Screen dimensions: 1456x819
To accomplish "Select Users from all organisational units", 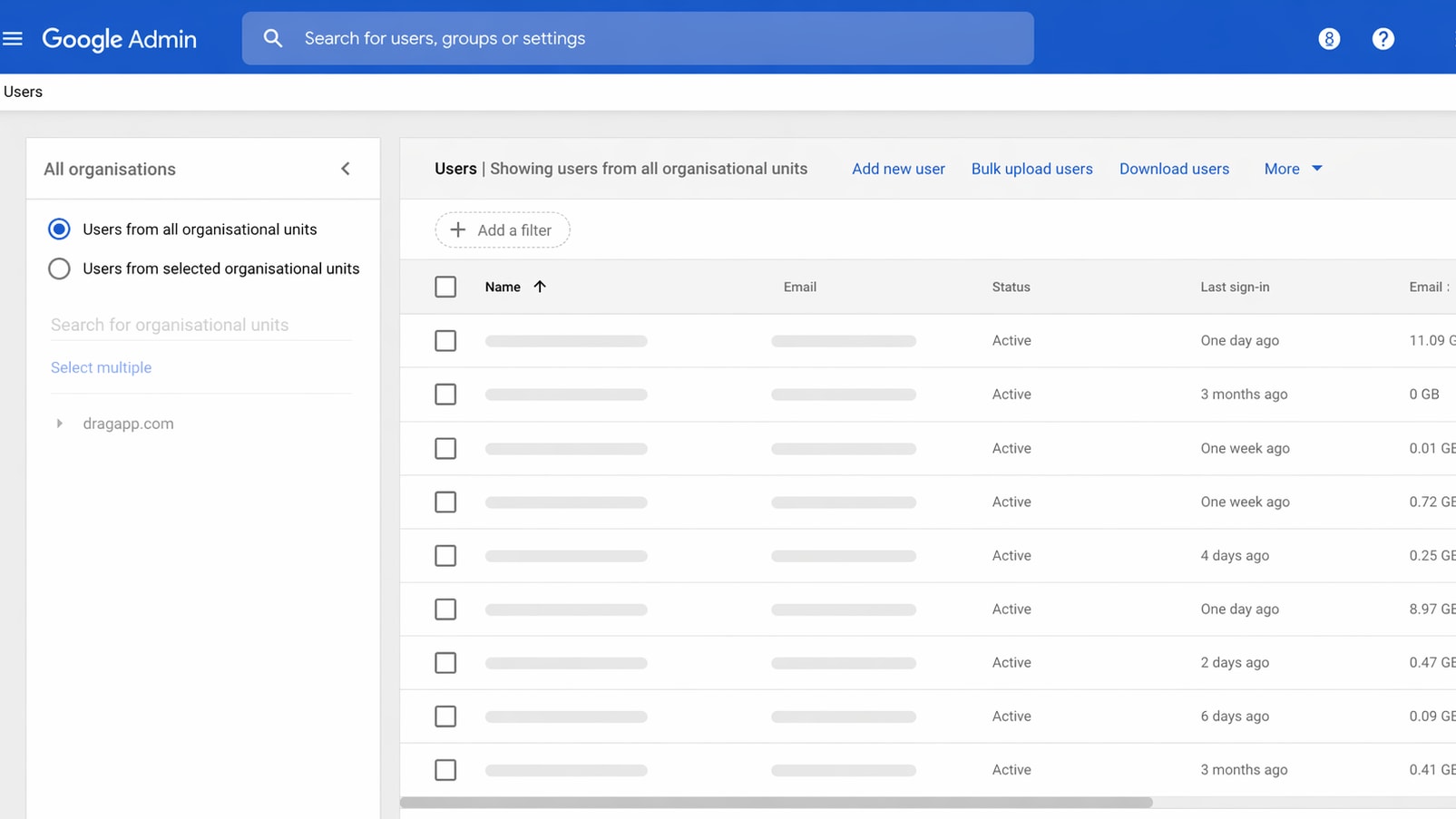I will (x=59, y=229).
